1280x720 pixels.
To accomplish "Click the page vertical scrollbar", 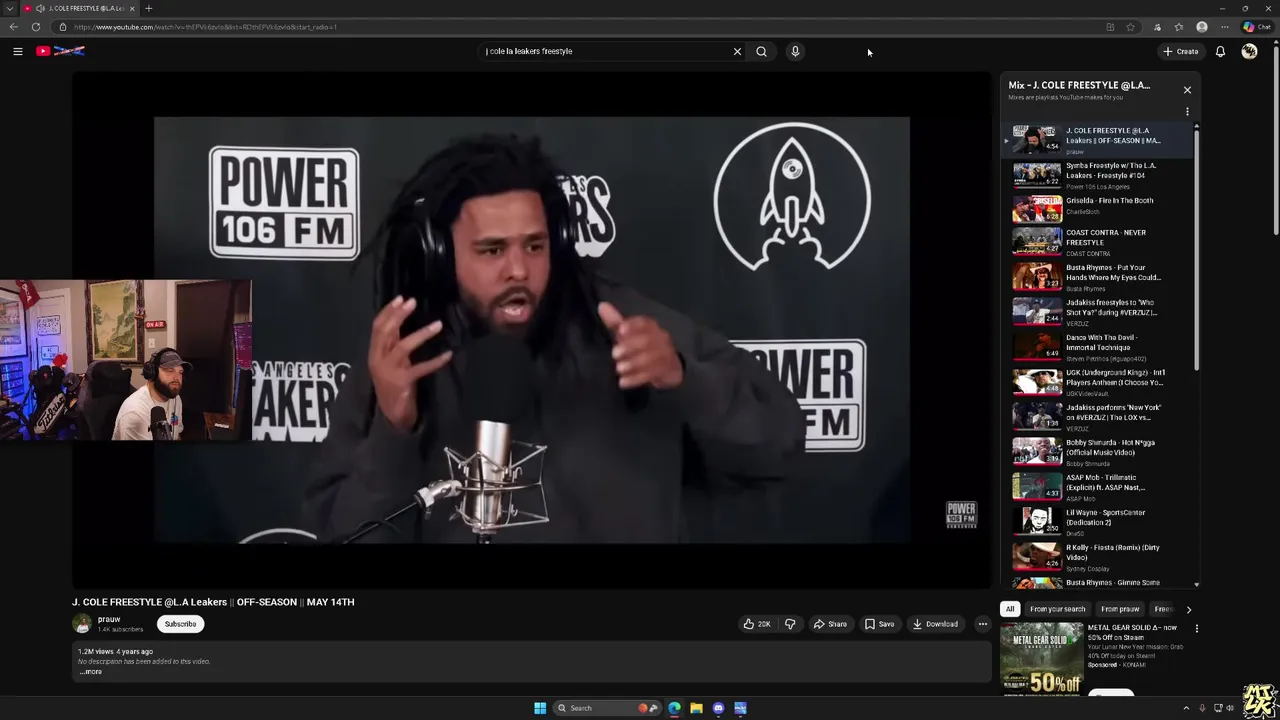I will click(1275, 140).
